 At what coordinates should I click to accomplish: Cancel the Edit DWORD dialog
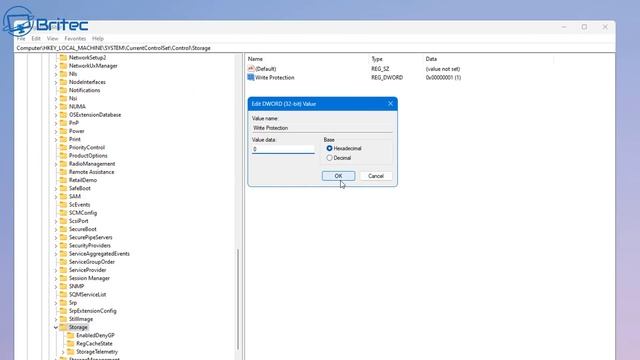coord(376,176)
